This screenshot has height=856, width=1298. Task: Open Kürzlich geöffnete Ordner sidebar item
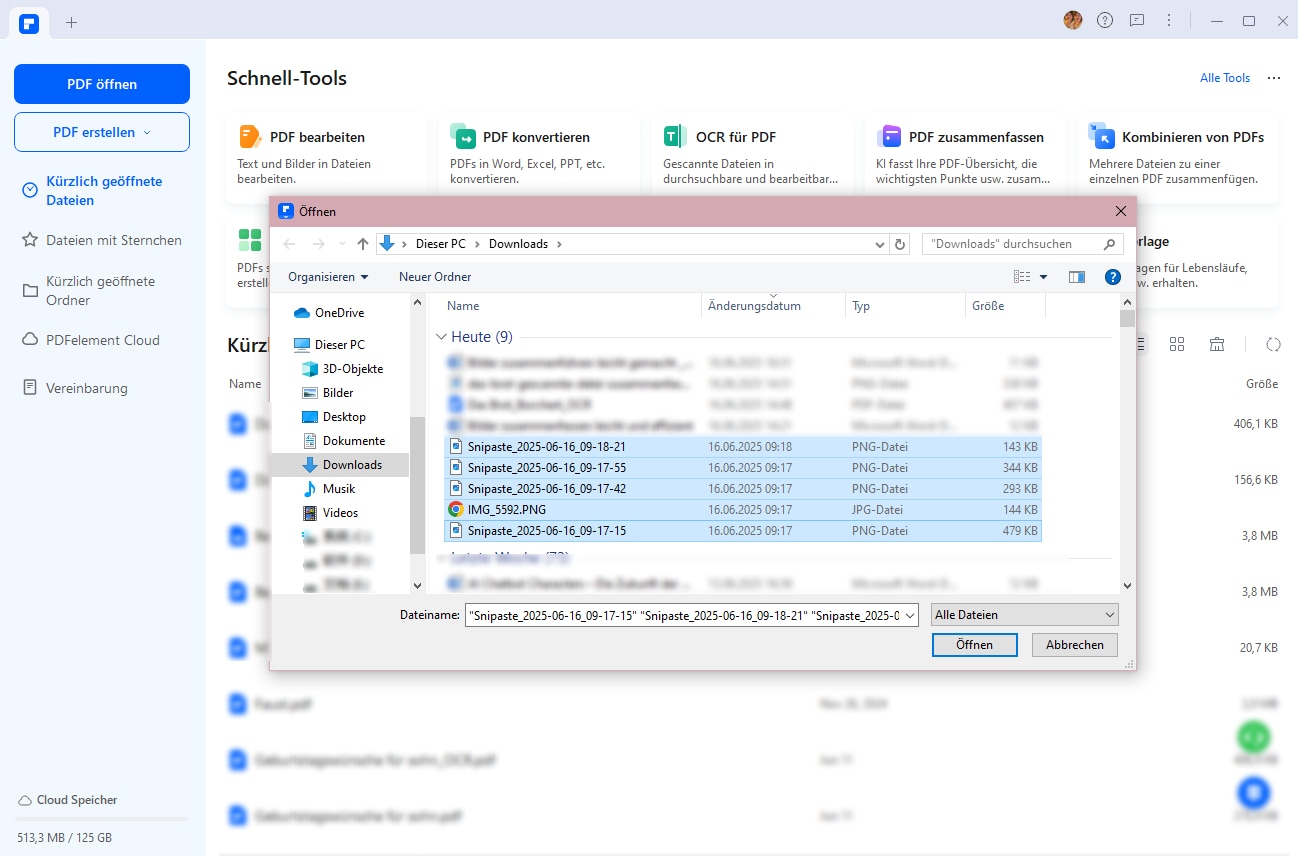point(103,291)
